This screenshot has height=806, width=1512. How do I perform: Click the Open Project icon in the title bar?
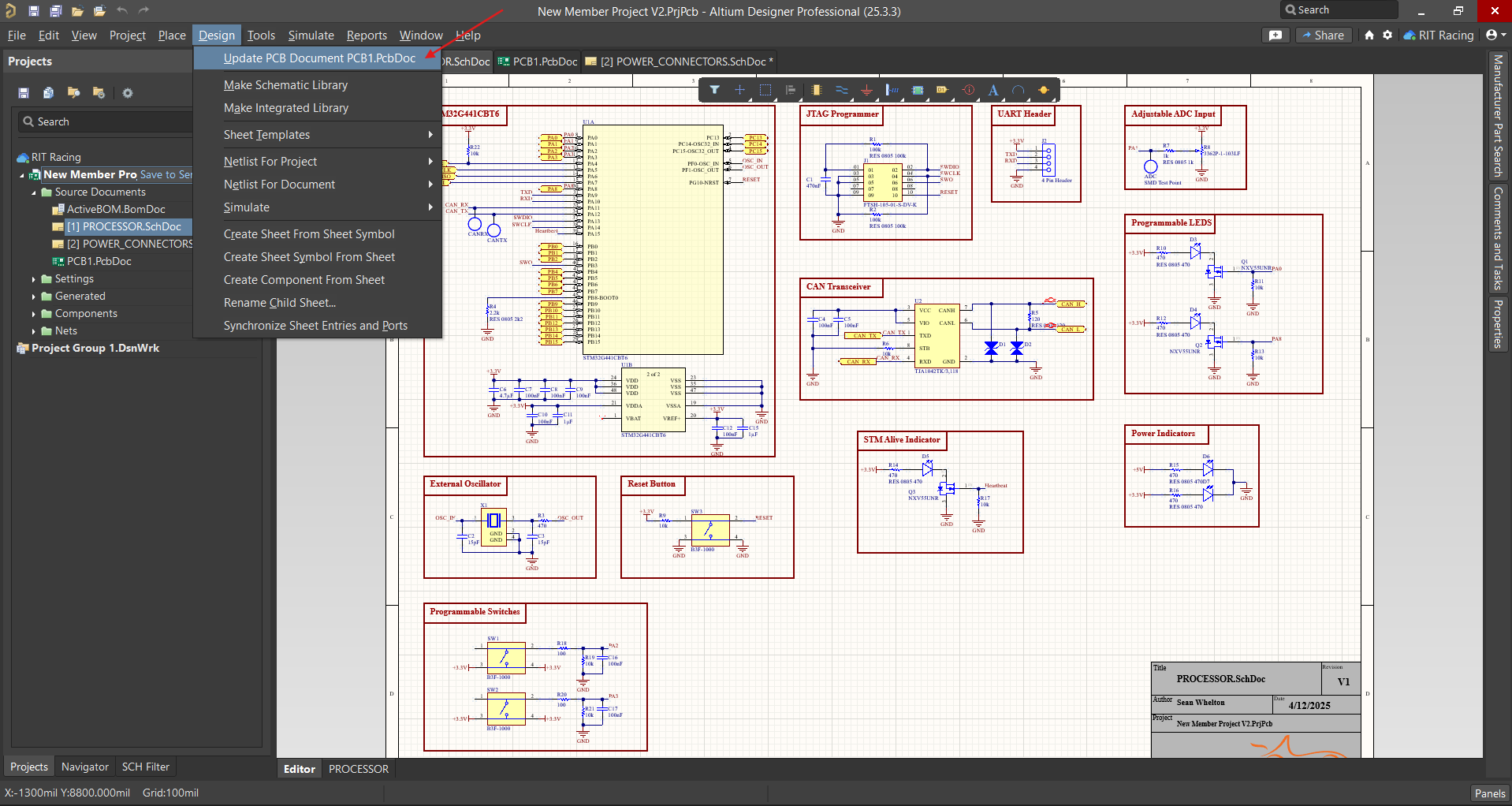click(99, 11)
